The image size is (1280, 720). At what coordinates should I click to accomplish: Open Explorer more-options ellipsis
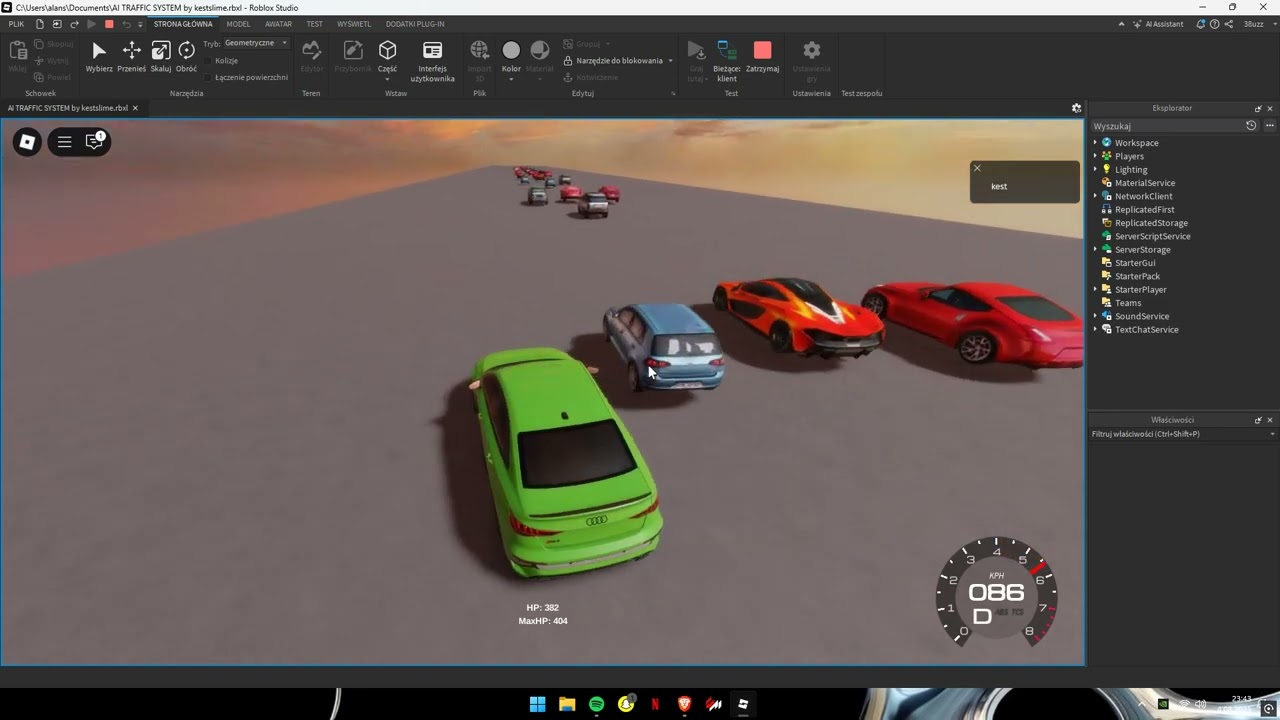pyautogui.click(x=1270, y=126)
